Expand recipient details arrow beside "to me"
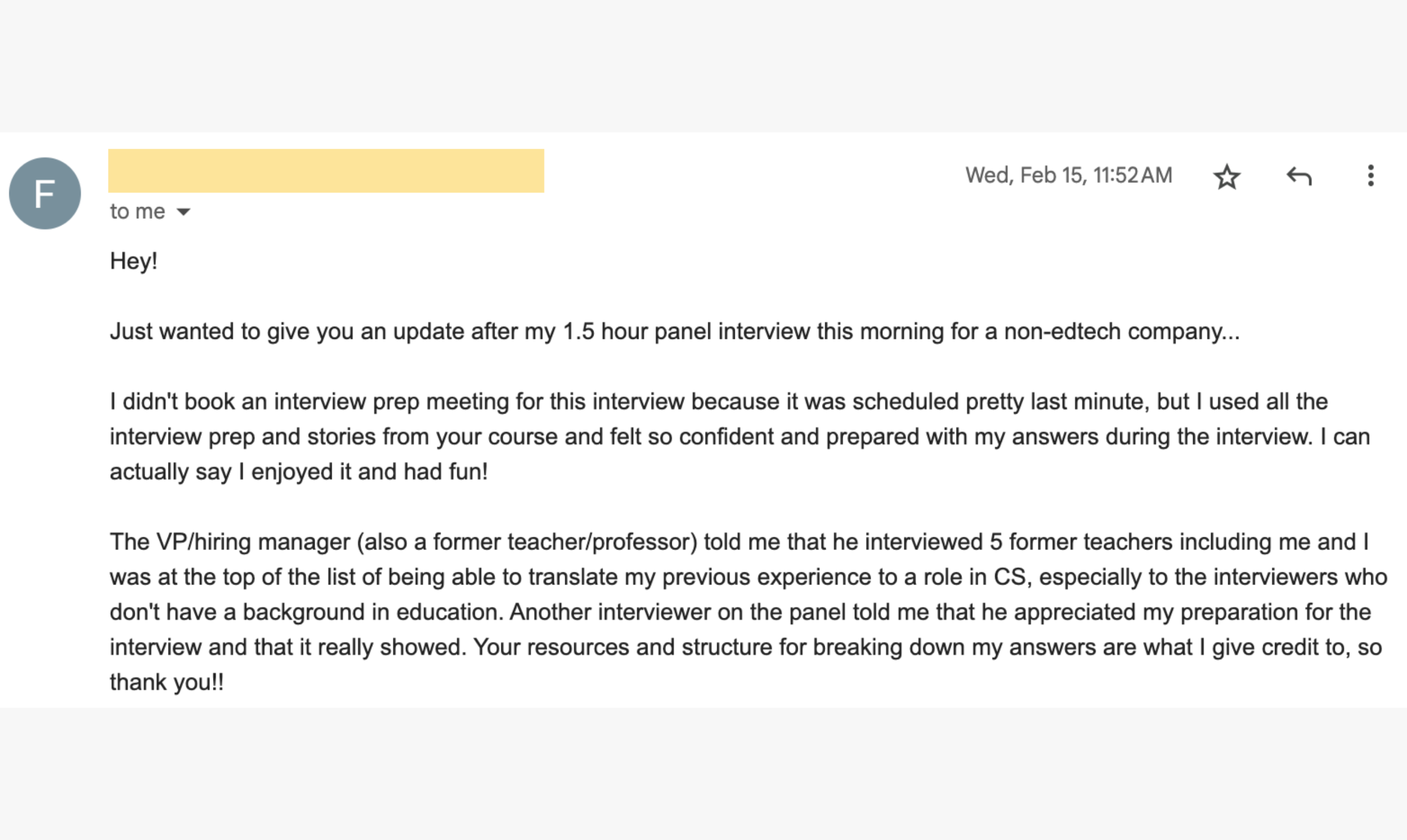Screen dimensions: 1407x840 point(183,212)
